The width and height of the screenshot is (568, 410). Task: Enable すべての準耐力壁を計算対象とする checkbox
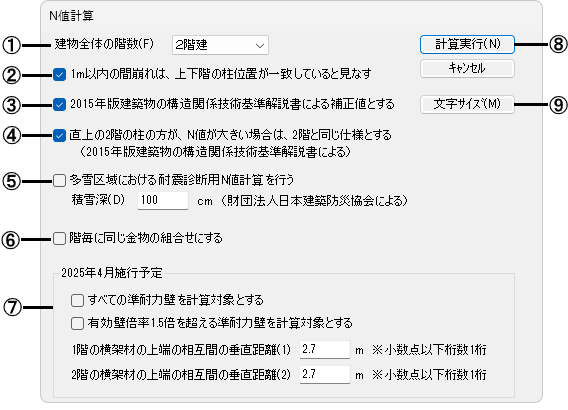(x=77, y=300)
